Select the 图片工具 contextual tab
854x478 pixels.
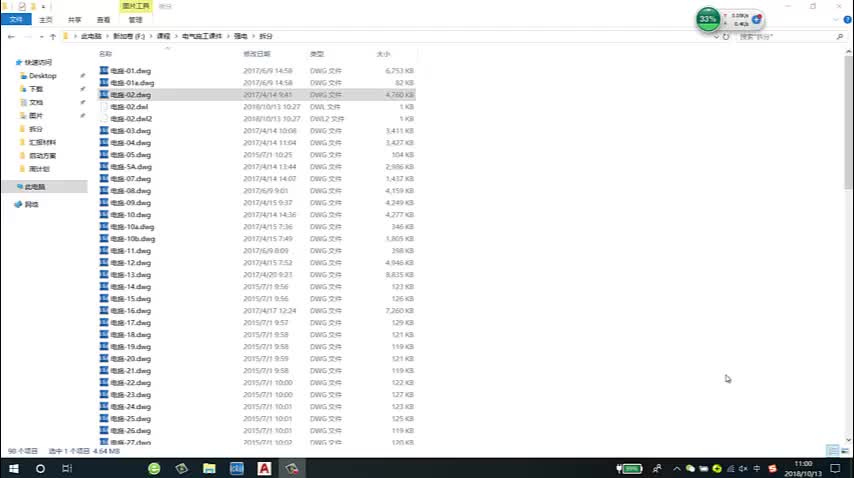pos(136,6)
